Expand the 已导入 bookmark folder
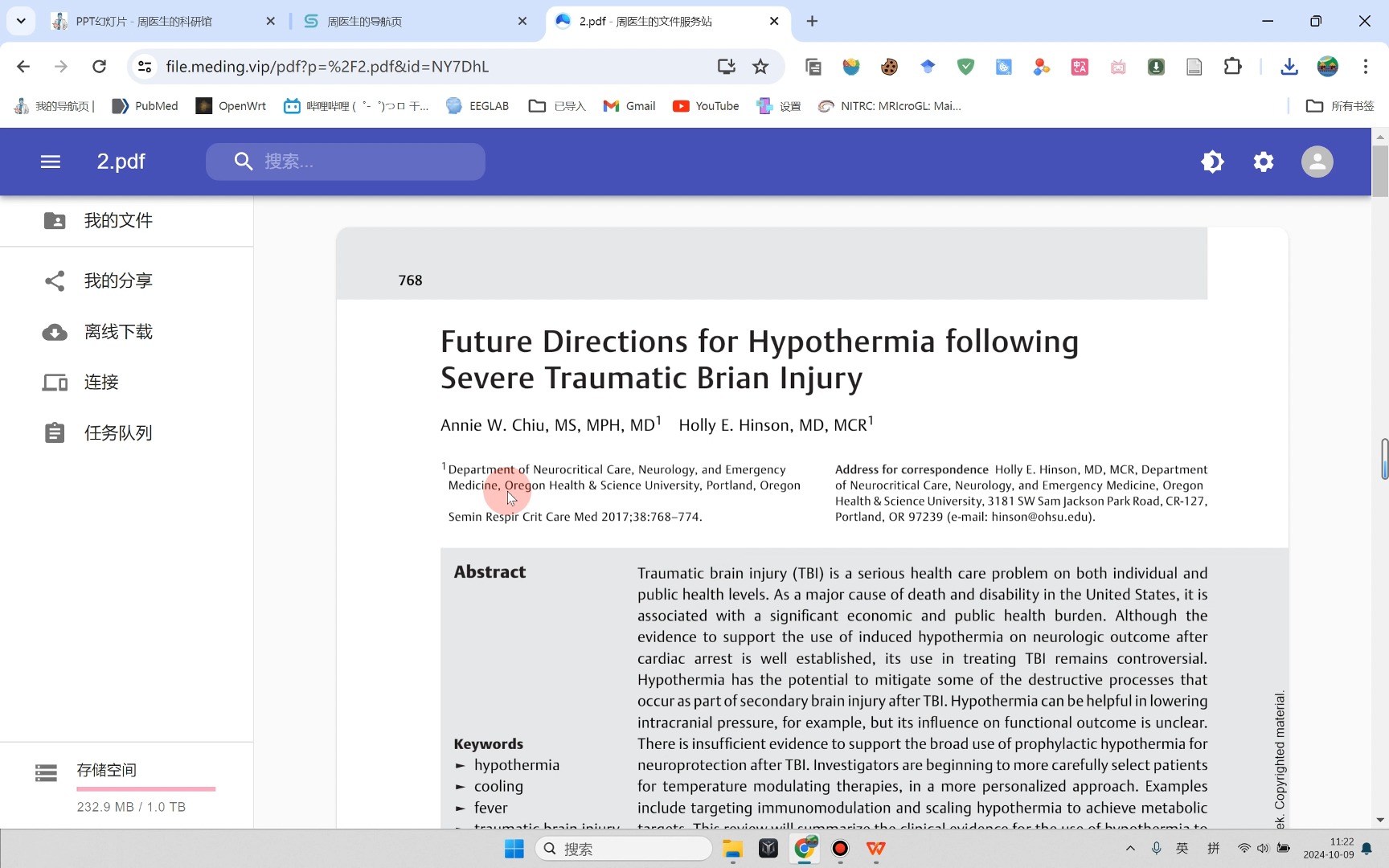 (557, 106)
